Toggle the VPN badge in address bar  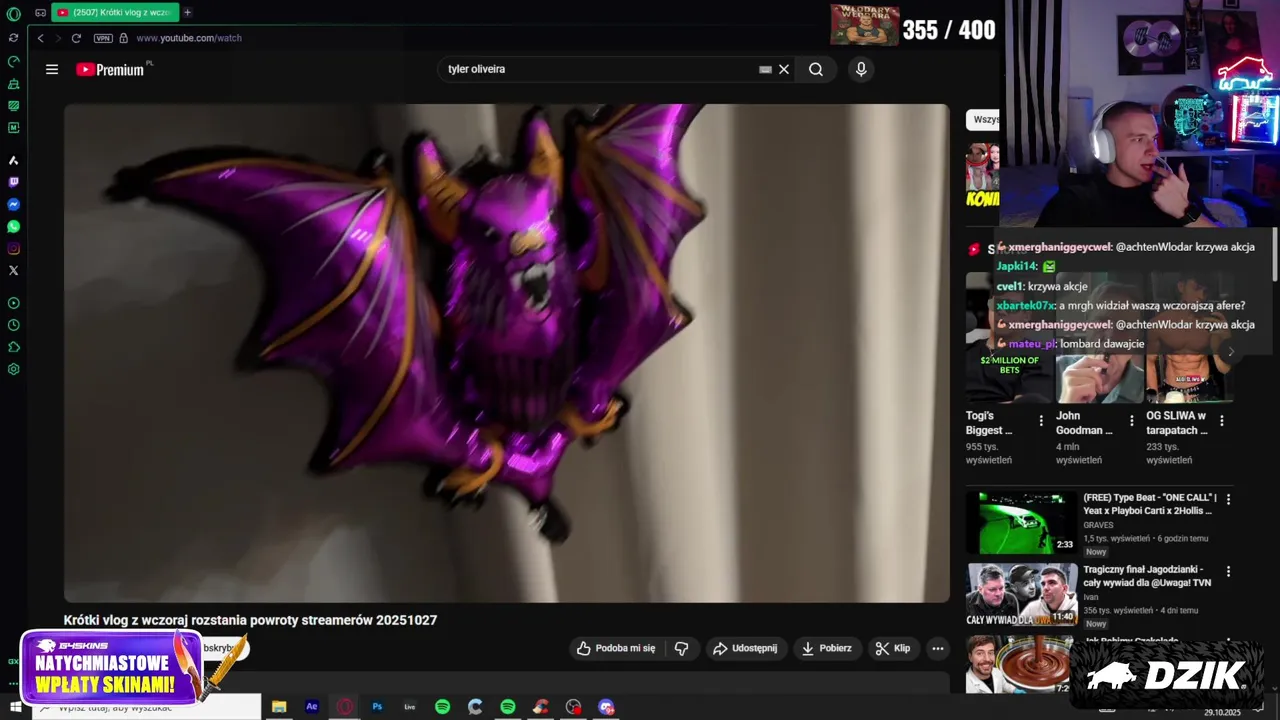point(103,38)
